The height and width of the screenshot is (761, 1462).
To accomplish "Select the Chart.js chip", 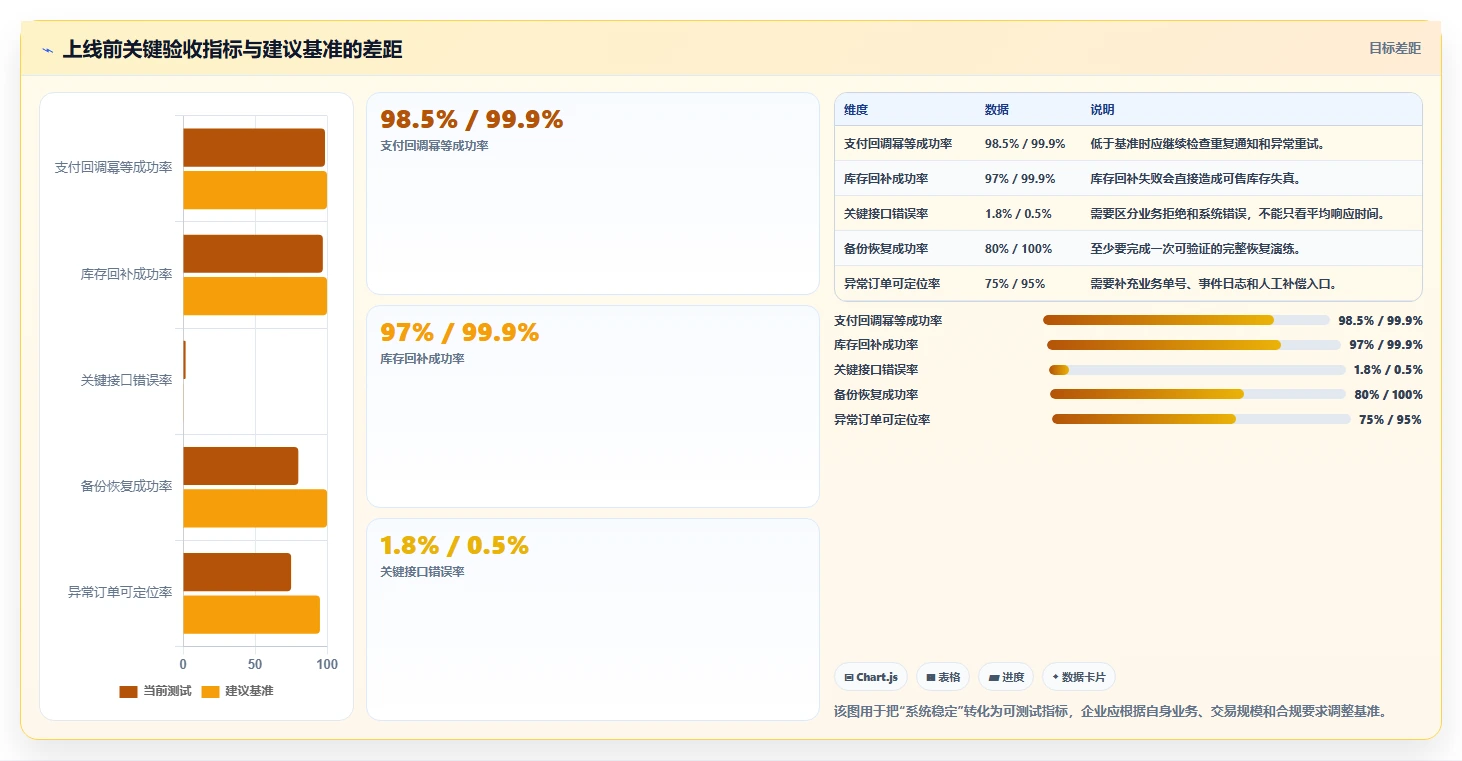I will click(x=871, y=677).
